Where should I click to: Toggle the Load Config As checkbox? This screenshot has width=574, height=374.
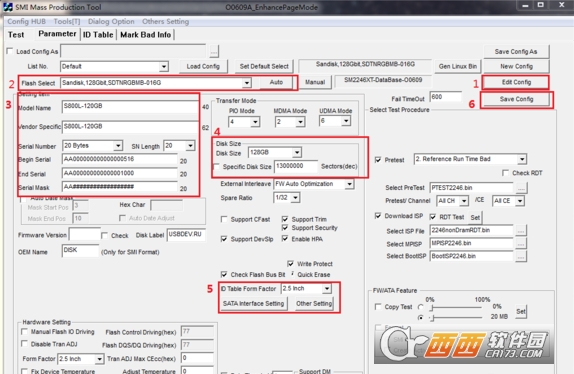(10, 51)
